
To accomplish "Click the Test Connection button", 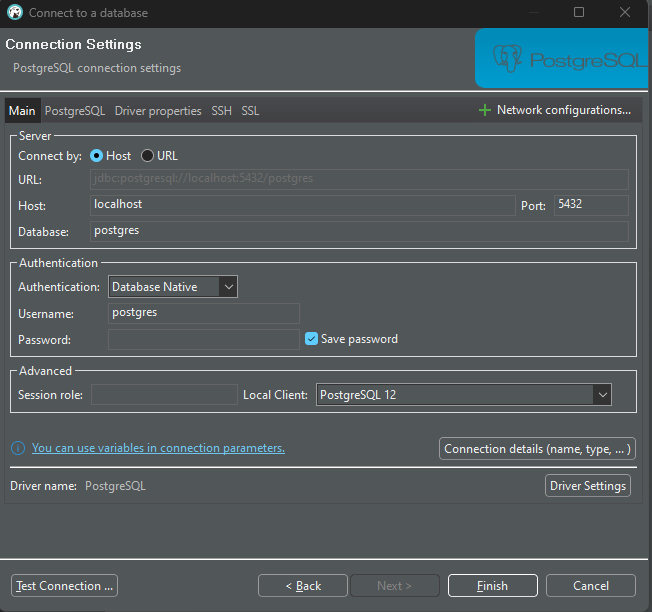I will click(64, 586).
